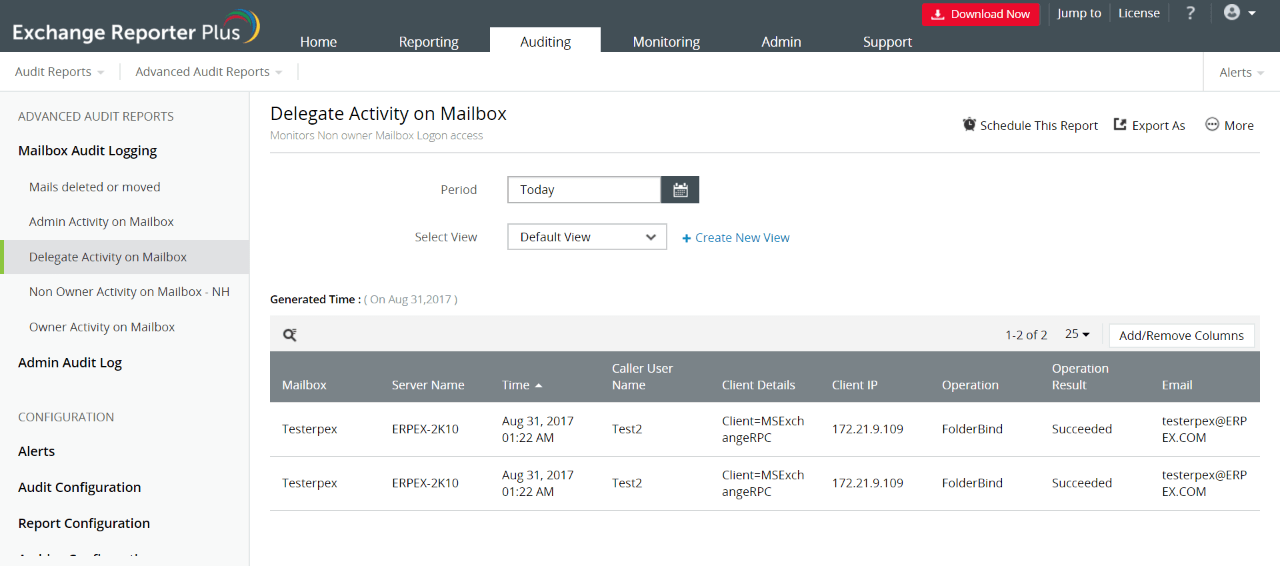Viewport: 1280px width, 566px height.
Task: Click the Export As icon
Action: [x=1121, y=125]
